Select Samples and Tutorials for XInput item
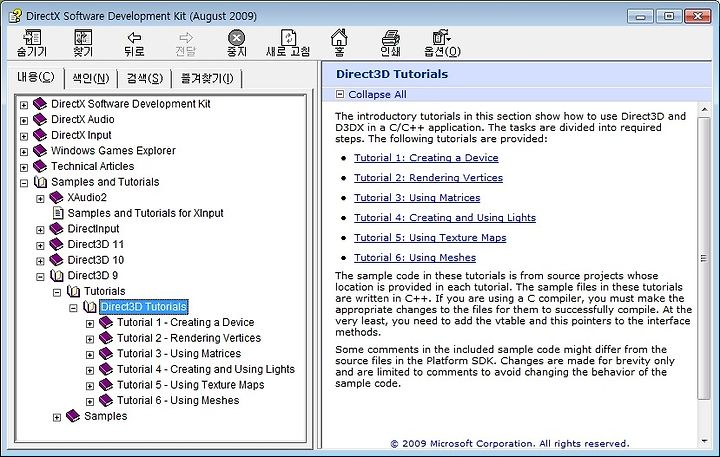 pyautogui.click(x=146, y=213)
